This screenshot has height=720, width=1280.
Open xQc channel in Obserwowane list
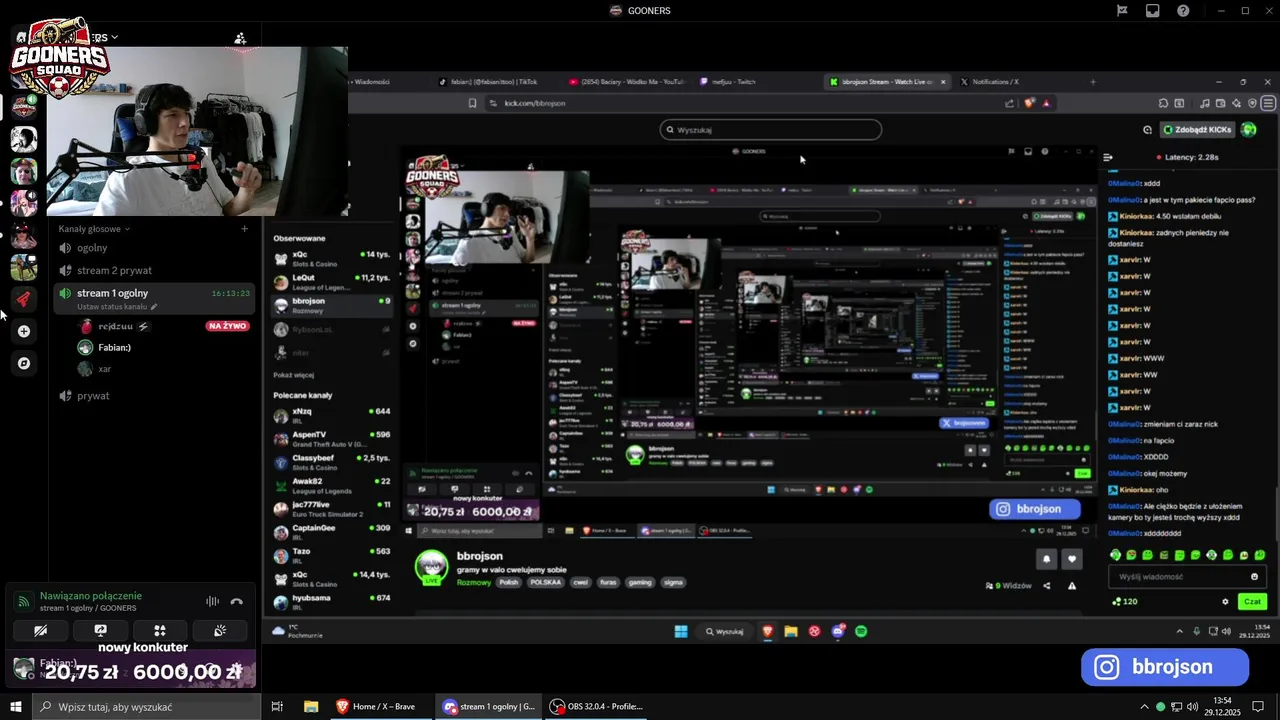tap(332, 258)
